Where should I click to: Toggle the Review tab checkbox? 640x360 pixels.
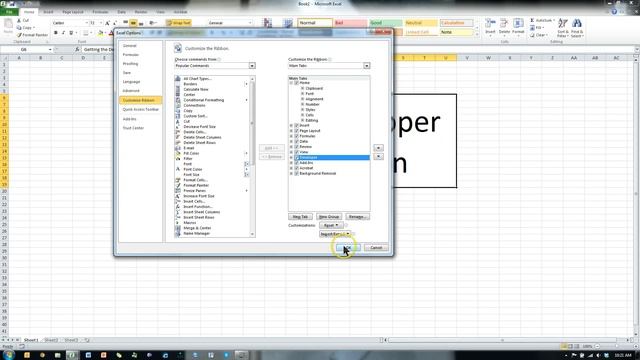[297, 147]
